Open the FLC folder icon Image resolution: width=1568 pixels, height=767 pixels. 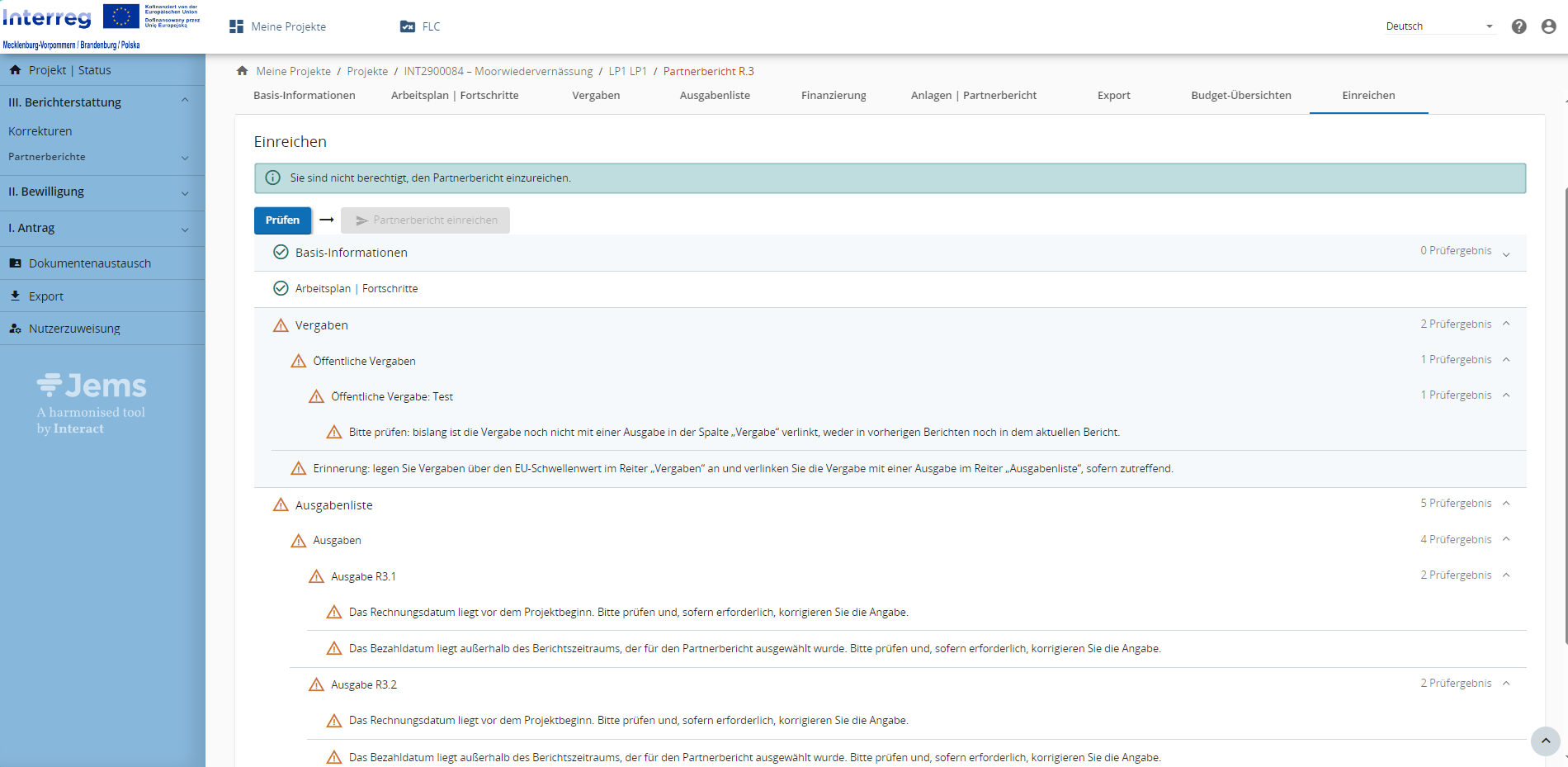coord(408,26)
